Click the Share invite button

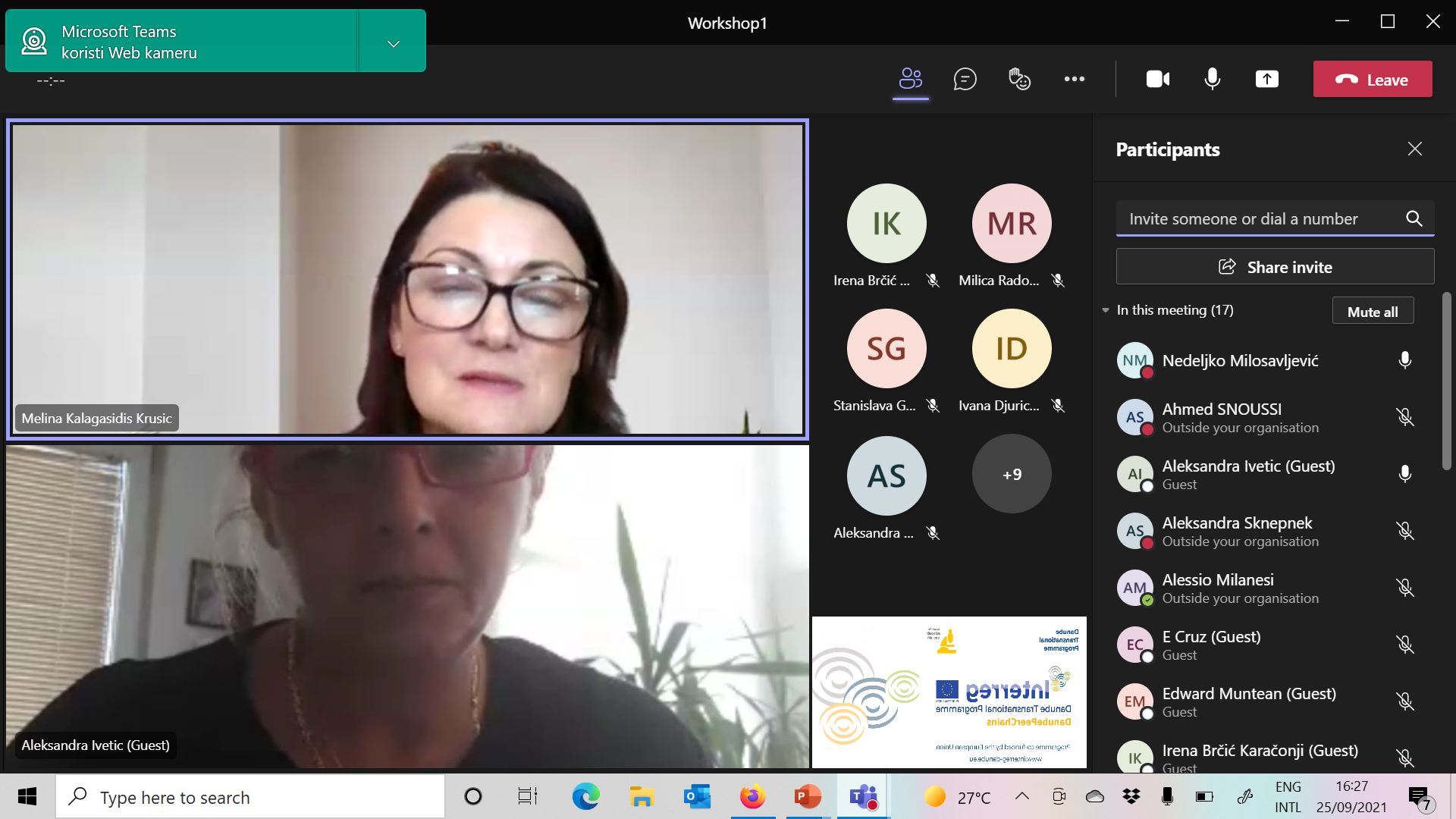click(x=1274, y=267)
